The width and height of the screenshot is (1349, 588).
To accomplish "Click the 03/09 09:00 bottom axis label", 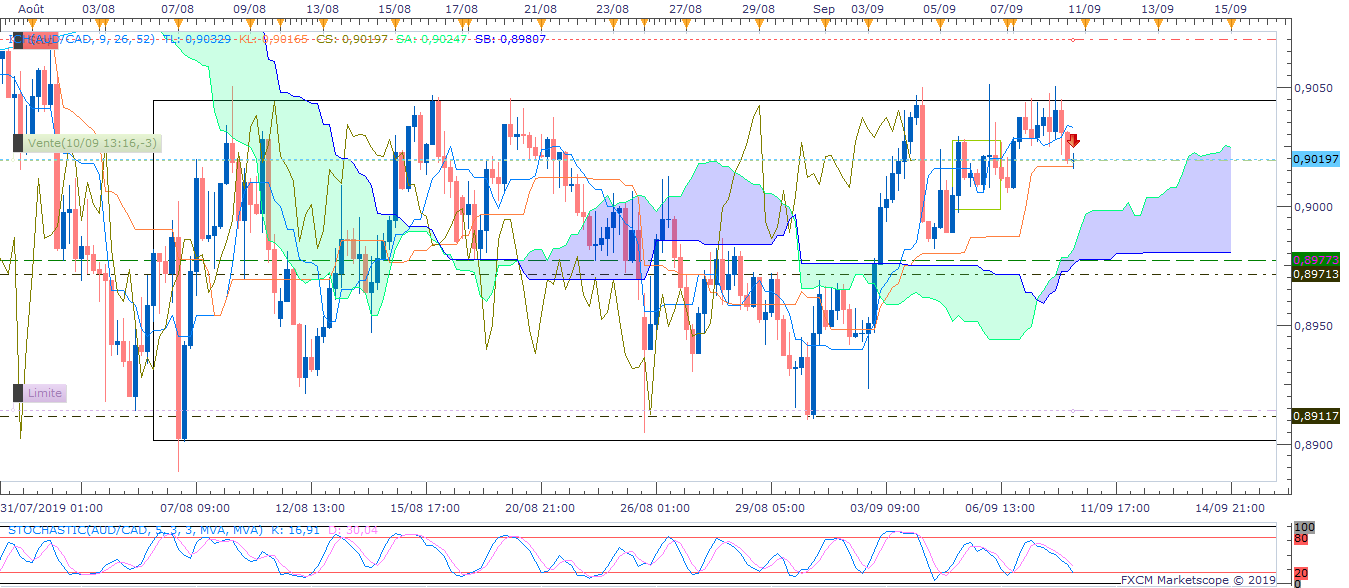I will (x=884, y=508).
